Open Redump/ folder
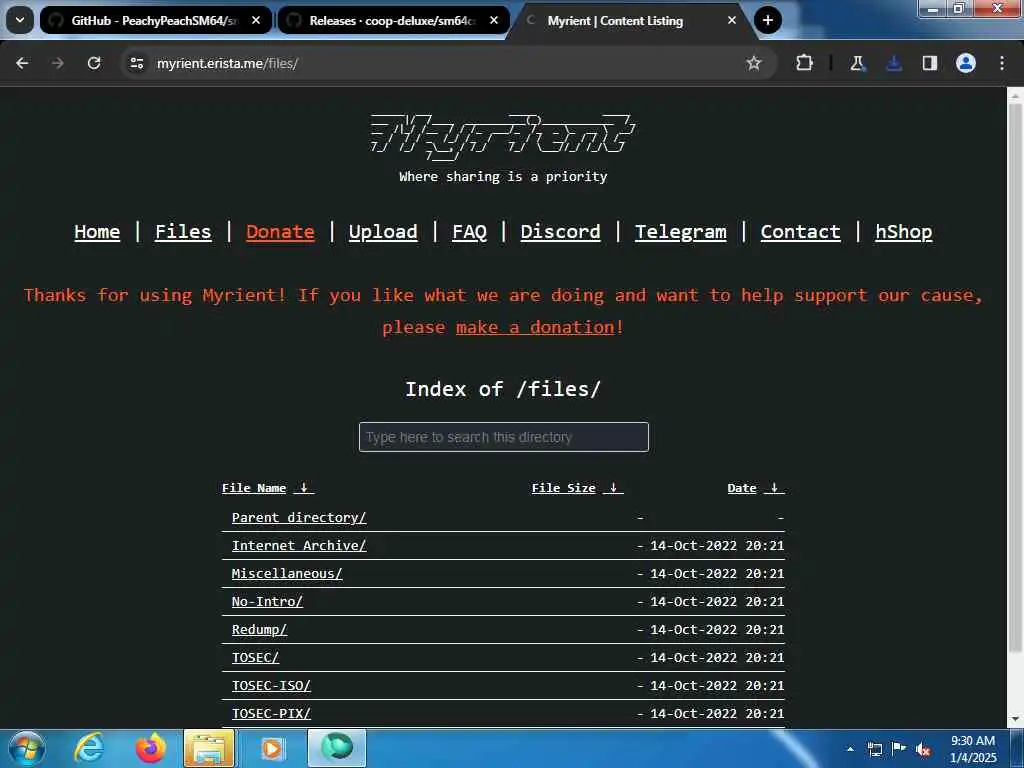The width and height of the screenshot is (1024, 768). [259, 630]
